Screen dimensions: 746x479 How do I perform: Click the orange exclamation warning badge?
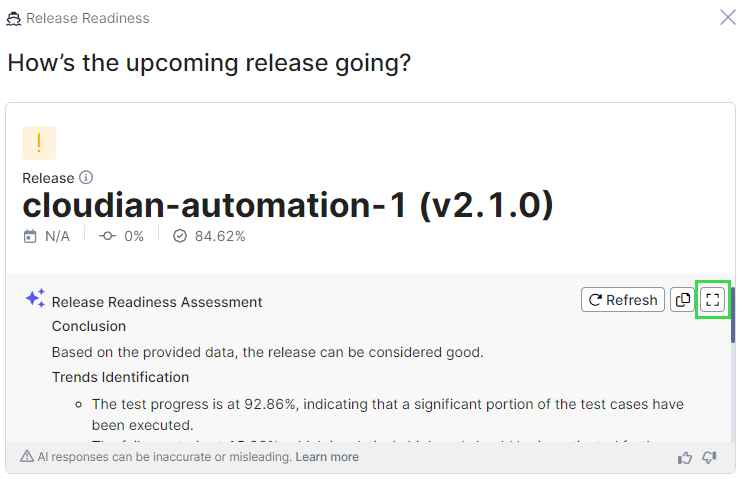coord(39,143)
